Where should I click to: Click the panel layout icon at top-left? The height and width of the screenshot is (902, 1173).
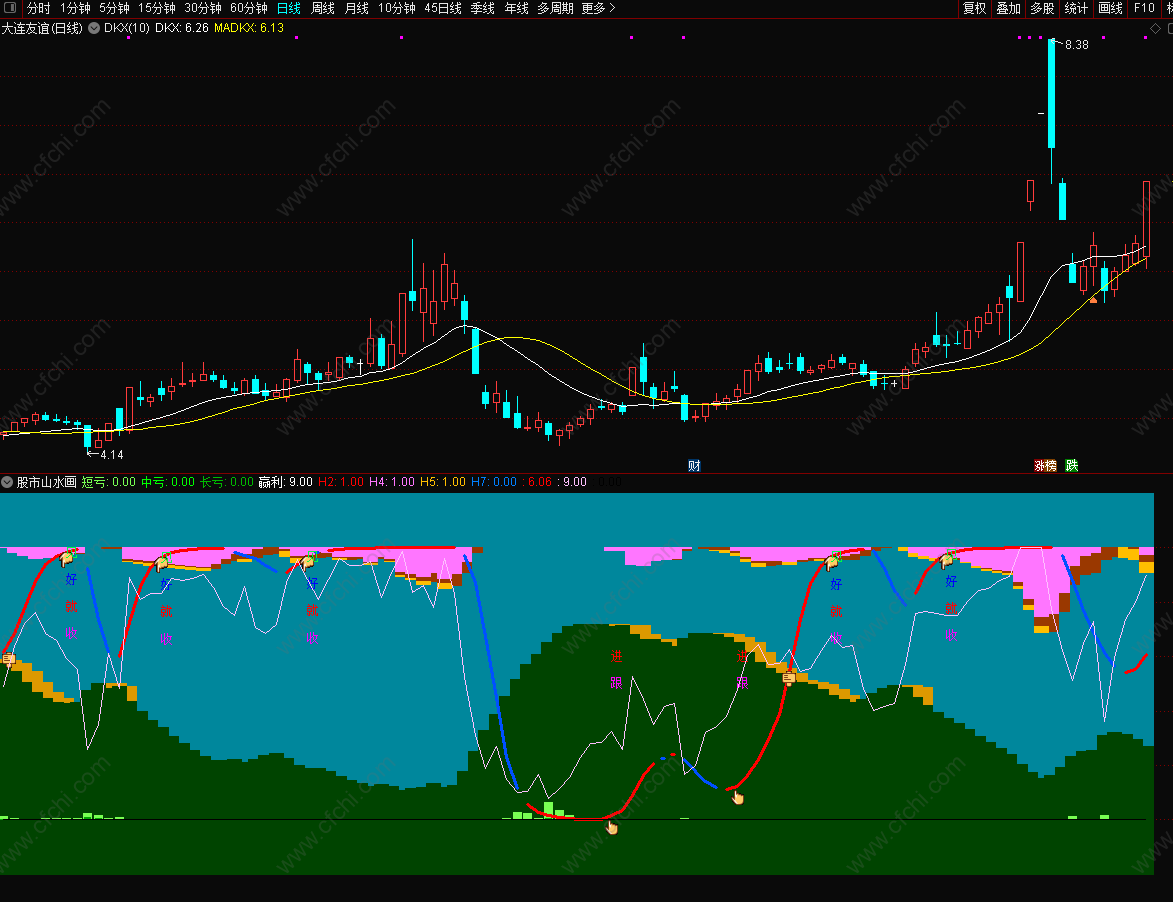pos(10,7)
